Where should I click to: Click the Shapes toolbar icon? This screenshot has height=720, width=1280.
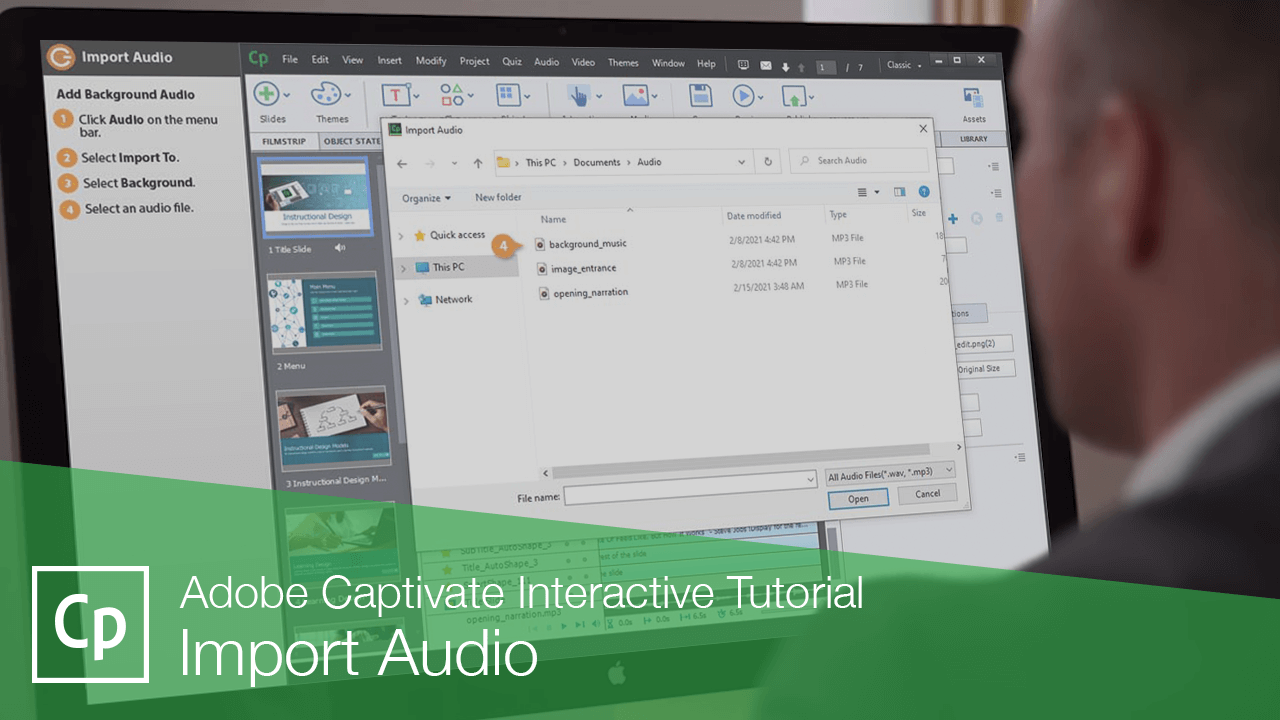(x=452, y=95)
